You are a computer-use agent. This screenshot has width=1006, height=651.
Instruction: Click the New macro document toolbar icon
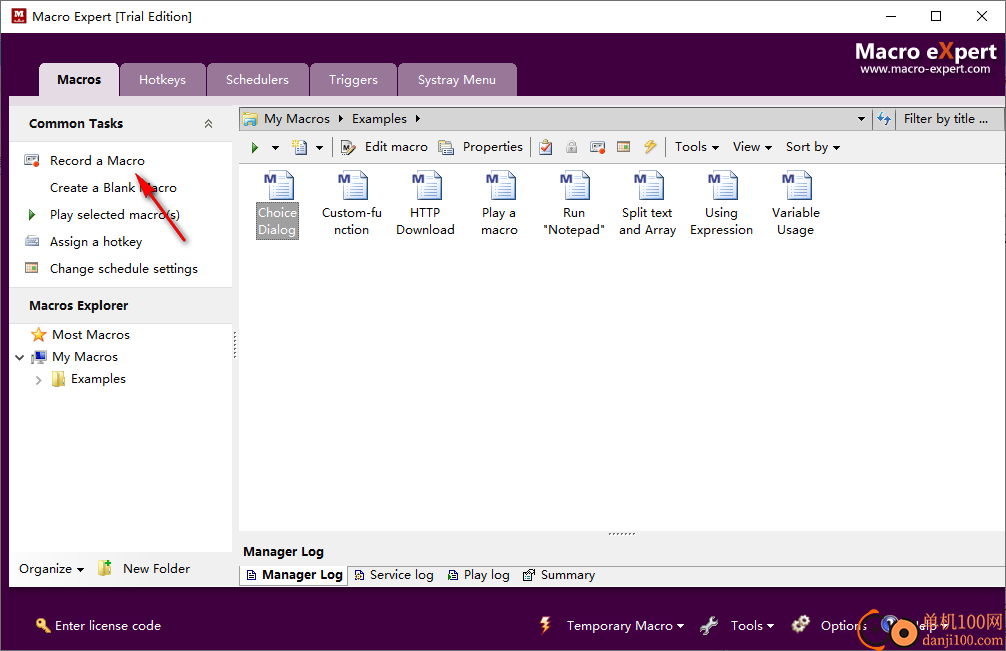pos(300,148)
